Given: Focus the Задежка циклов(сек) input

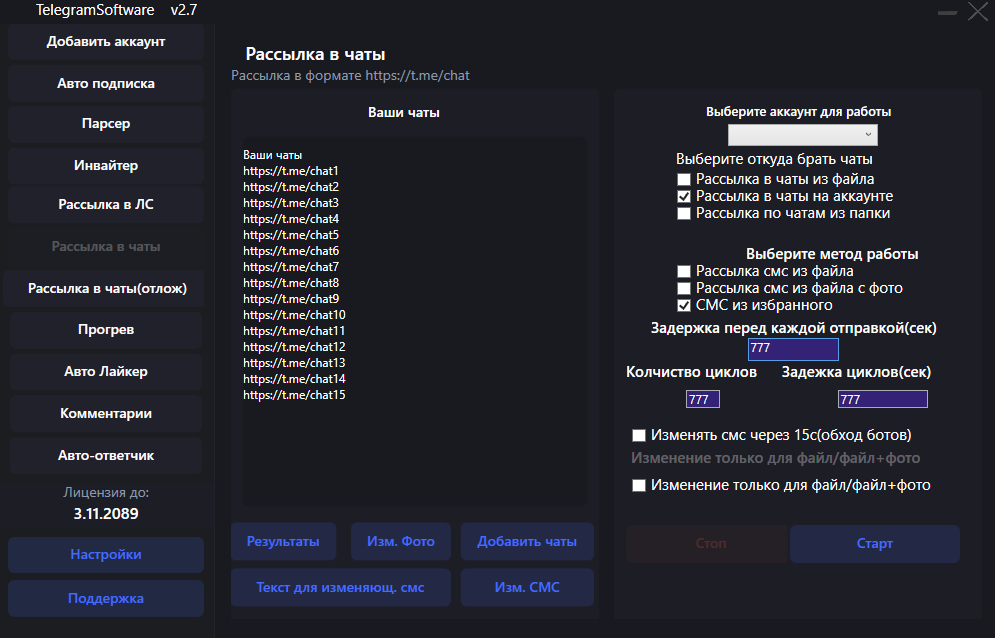Looking at the screenshot, I should [x=883, y=399].
